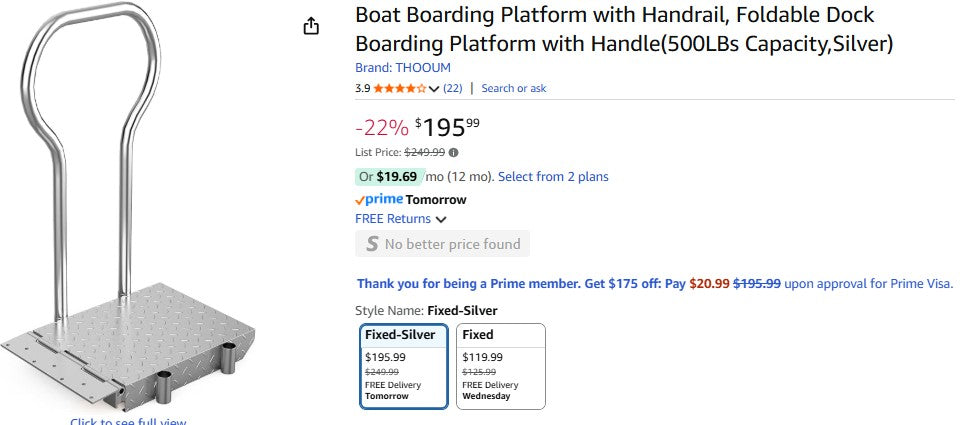The height and width of the screenshot is (425, 962).
Task: Click the Boat Boarding Platform product title
Action: pyautogui.click(x=614, y=30)
